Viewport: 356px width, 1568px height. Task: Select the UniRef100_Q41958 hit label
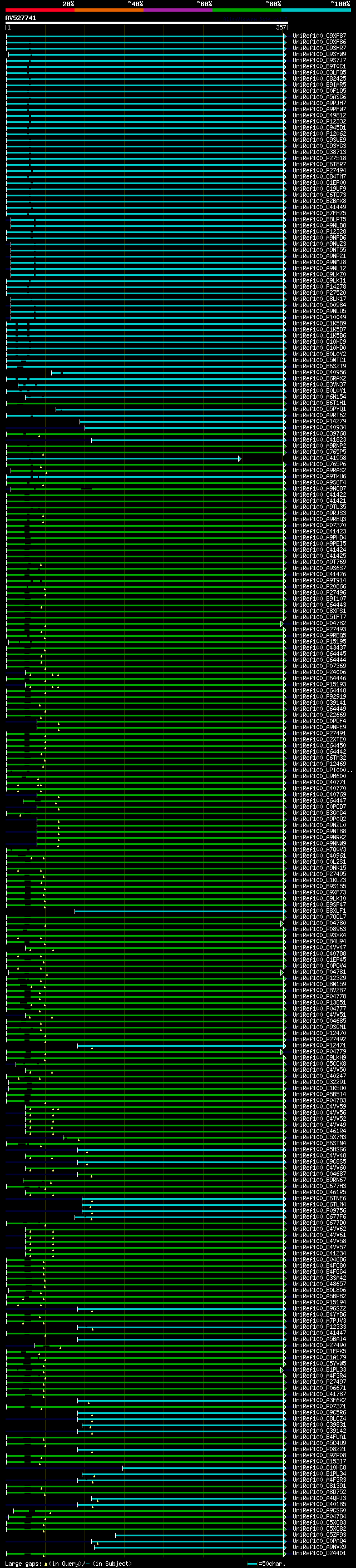(319, 458)
